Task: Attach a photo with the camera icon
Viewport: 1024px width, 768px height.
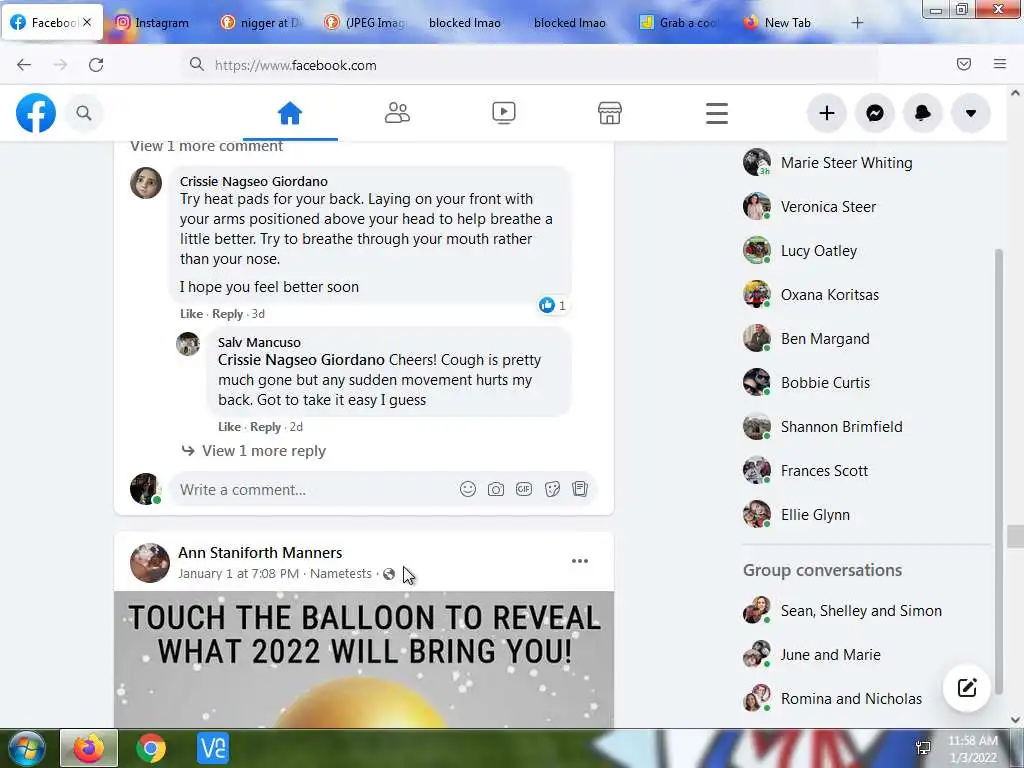Action: pyautogui.click(x=496, y=489)
